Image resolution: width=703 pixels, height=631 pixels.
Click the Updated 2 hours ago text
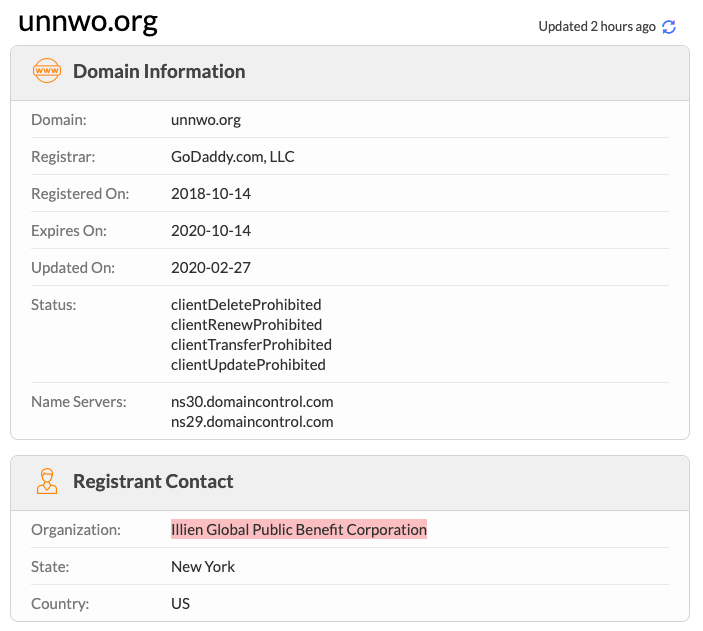[596, 27]
